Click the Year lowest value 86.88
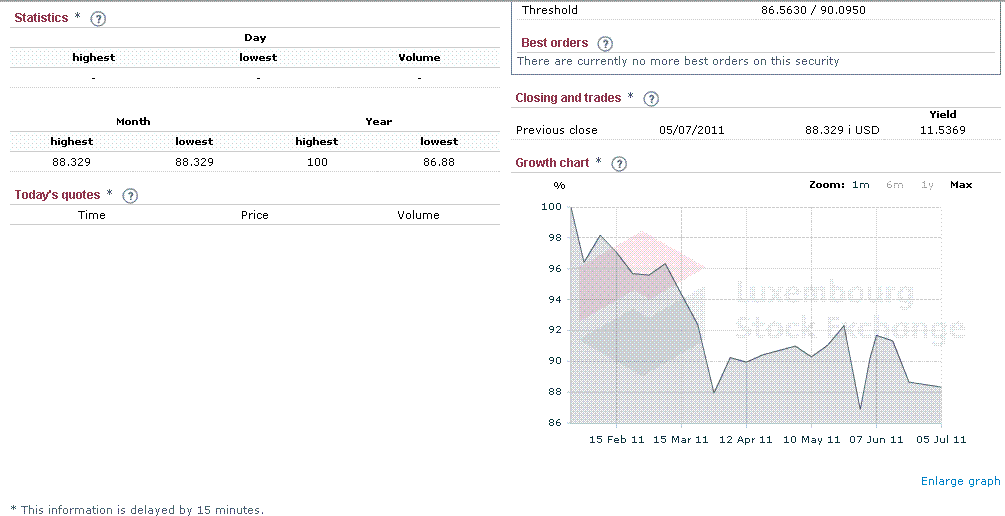The height and width of the screenshot is (516, 1005). click(x=439, y=161)
